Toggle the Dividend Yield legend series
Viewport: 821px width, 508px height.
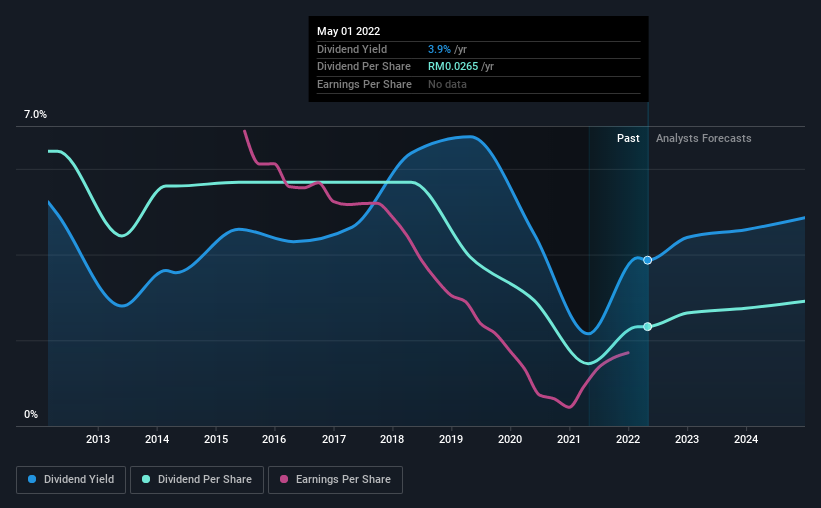(x=71, y=480)
